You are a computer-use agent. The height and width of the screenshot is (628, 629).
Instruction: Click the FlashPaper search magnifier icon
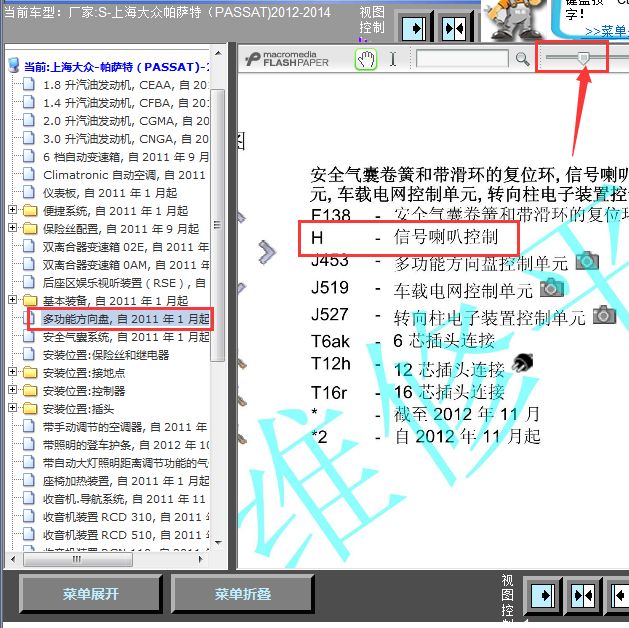[x=522, y=59]
